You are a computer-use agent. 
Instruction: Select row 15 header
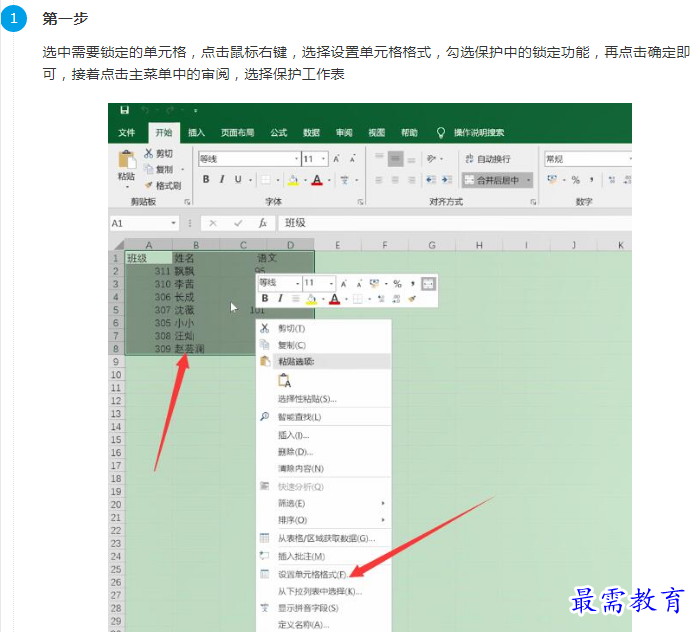coord(116,440)
